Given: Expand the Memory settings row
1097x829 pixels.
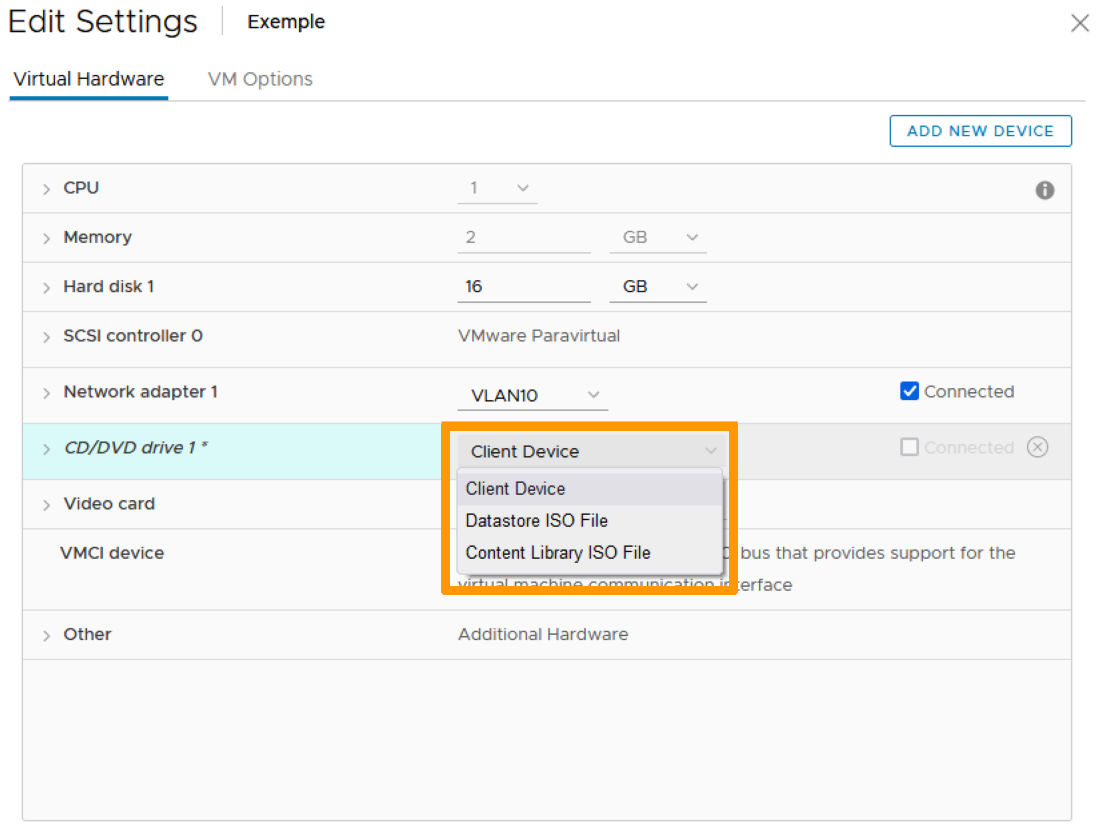Looking at the screenshot, I should (x=46, y=238).
